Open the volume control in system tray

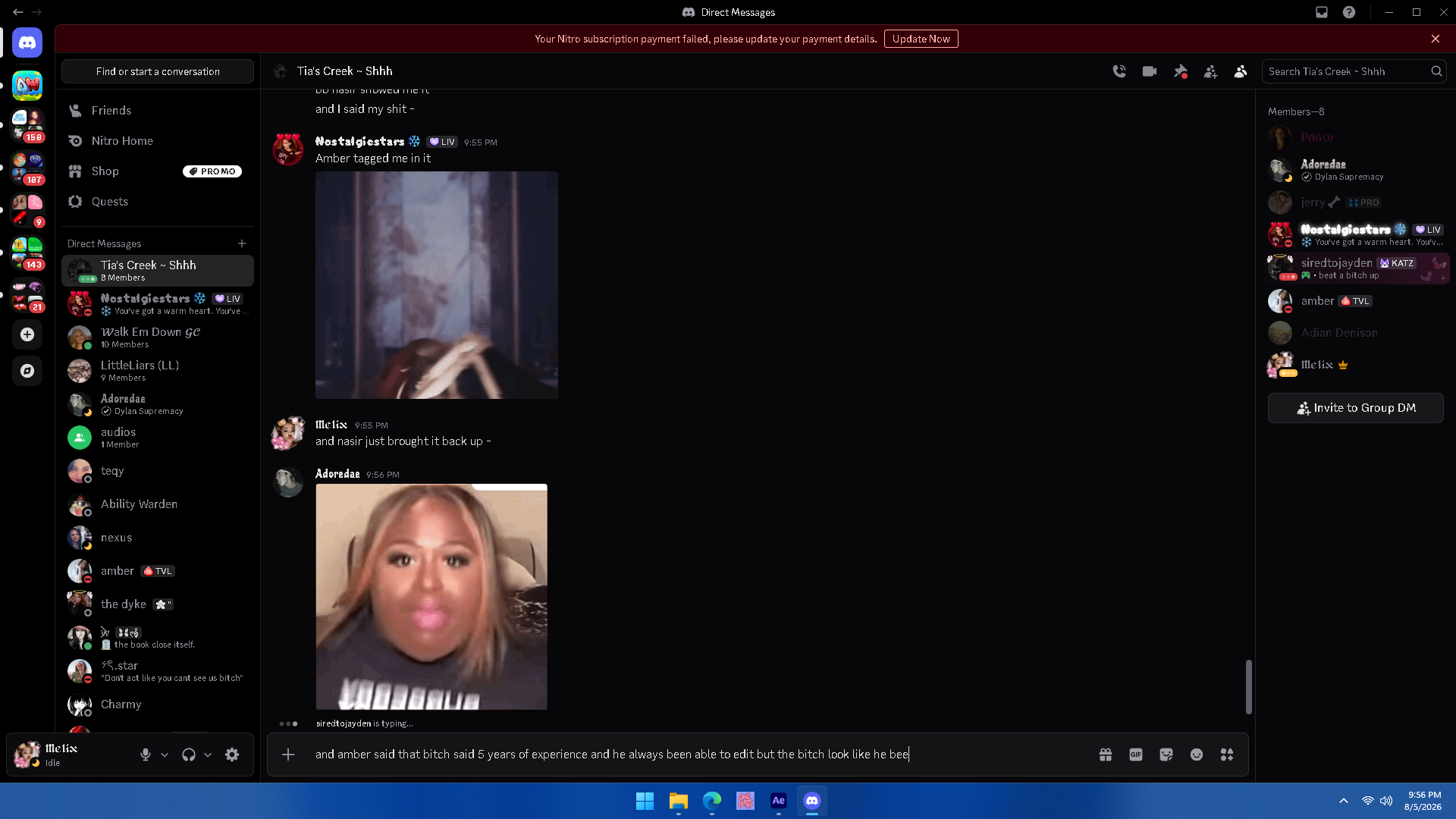coord(1386,801)
